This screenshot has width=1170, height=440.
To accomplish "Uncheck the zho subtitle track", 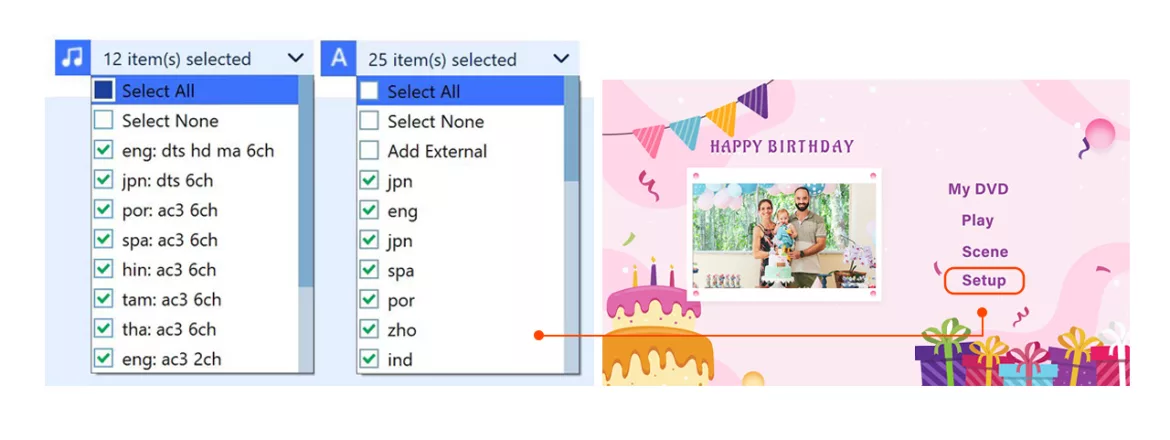I will coord(369,330).
